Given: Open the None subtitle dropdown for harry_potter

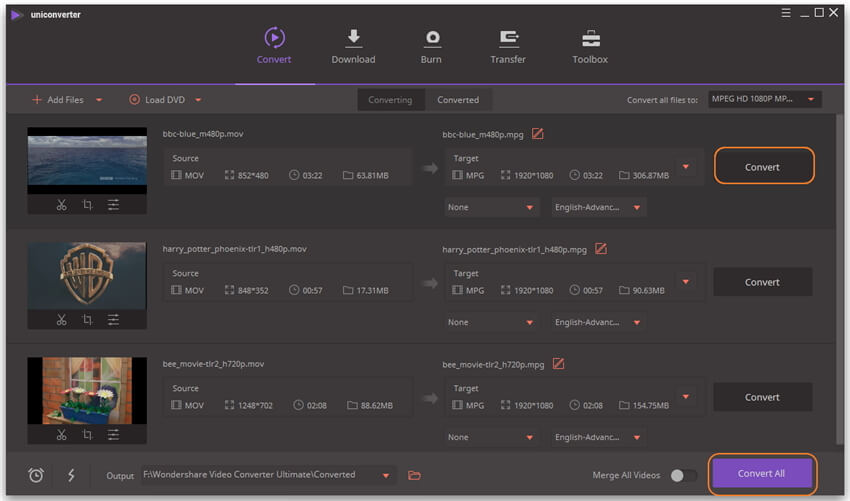Looking at the screenshot, I should click(491, 322).
